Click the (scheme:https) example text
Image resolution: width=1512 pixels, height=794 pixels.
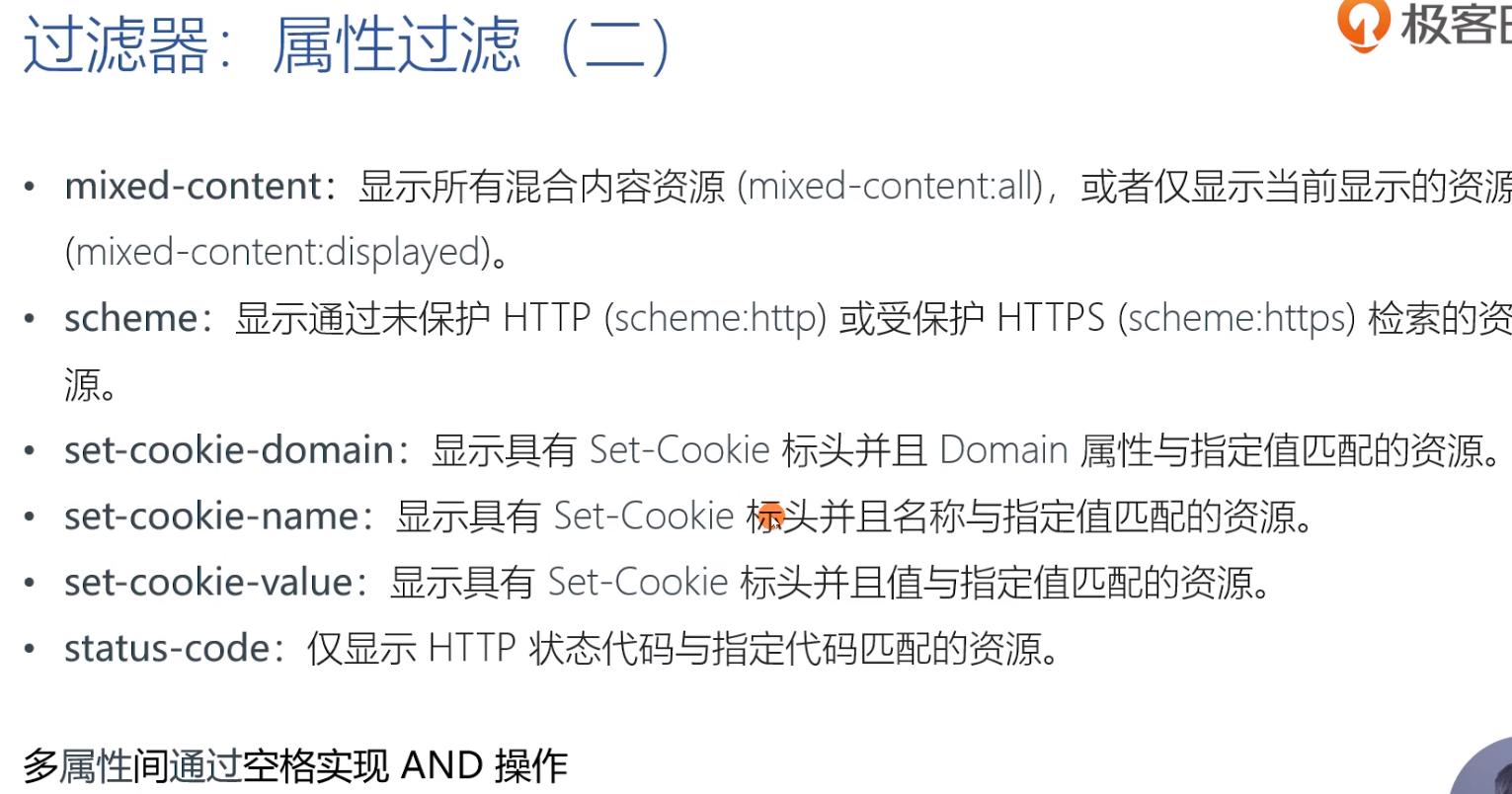point(1236,318)
